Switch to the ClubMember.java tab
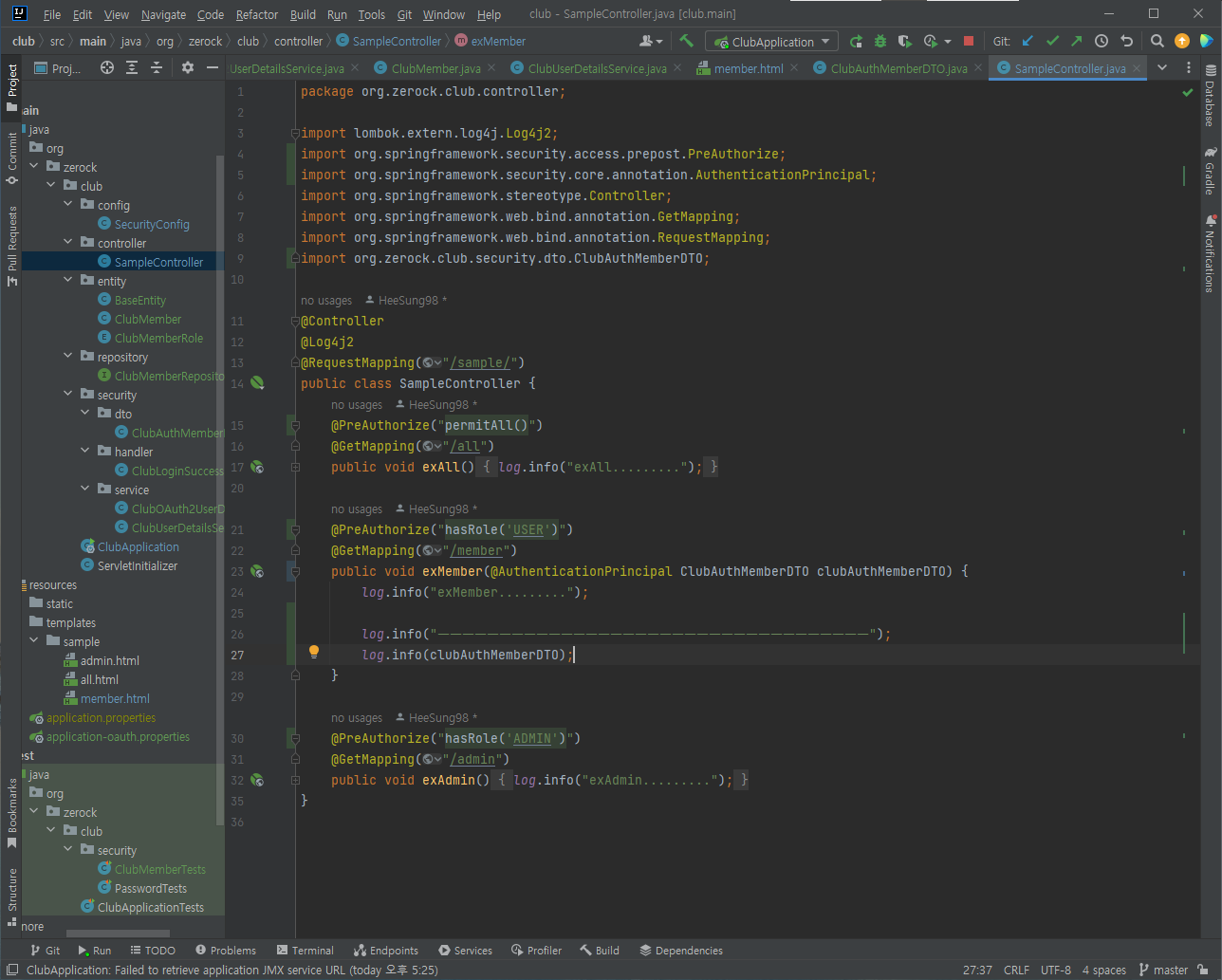Image resolution: width=1222 pixels, height=980 pixels. click(x=435, y=68)
